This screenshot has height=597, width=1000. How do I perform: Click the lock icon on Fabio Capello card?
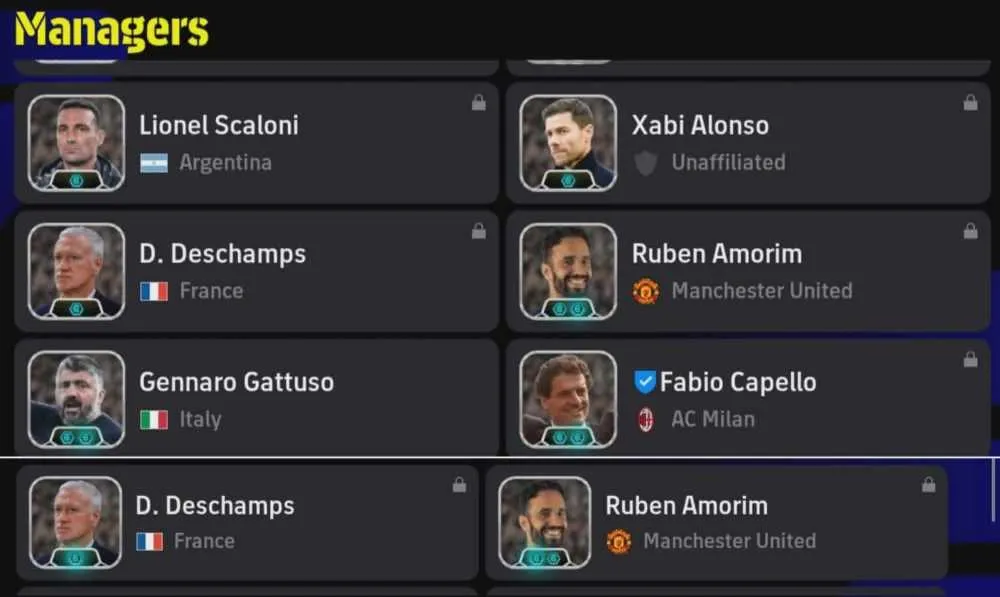(x=971, y=360)
